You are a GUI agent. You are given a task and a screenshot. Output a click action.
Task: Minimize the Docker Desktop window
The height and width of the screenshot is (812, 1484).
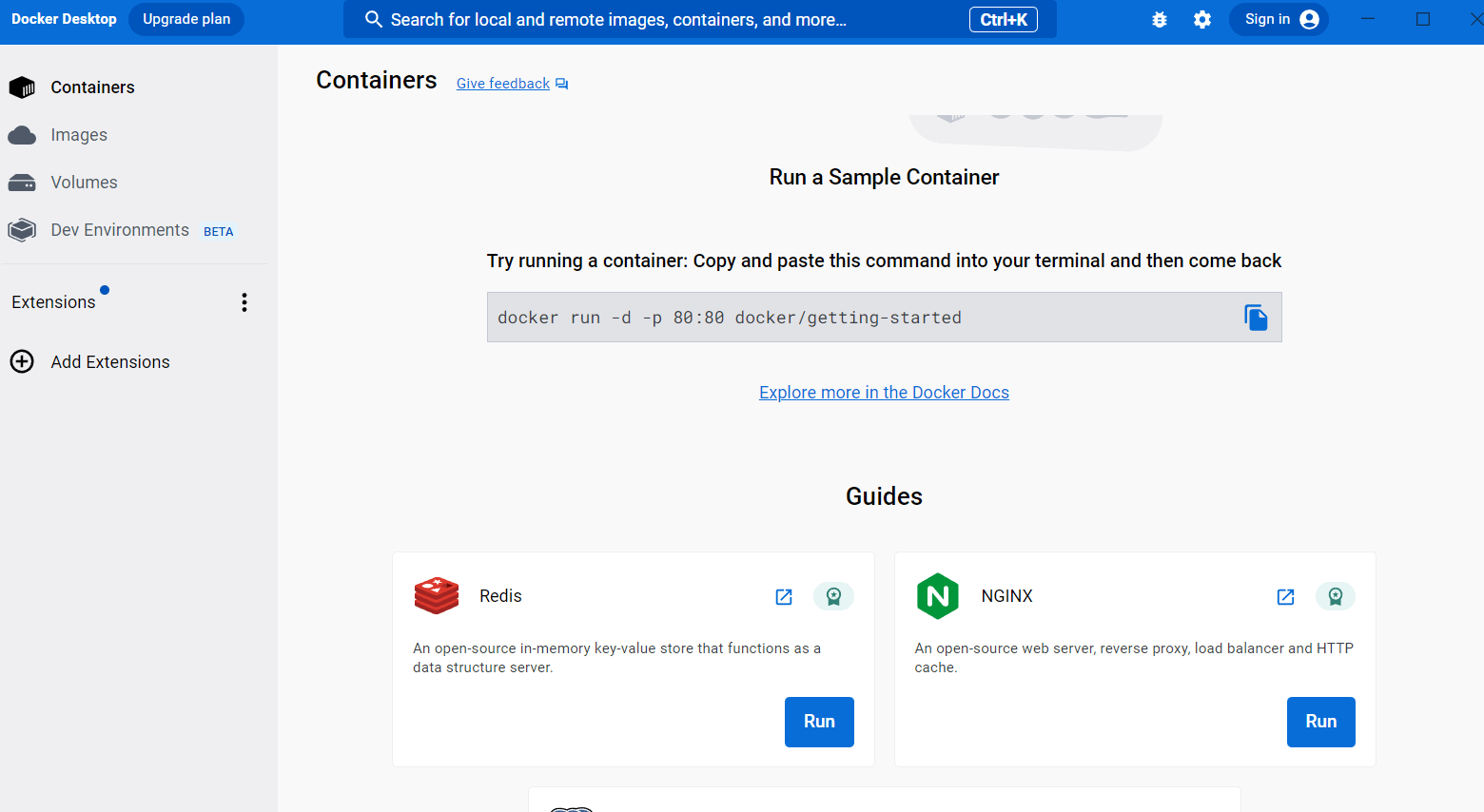coord(1368,19)
